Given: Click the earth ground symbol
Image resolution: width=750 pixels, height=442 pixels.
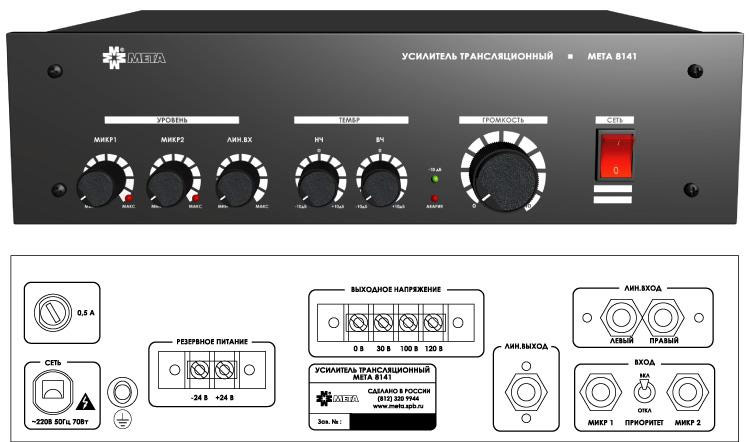Looking at the screenshot, I should click(122, 420).
